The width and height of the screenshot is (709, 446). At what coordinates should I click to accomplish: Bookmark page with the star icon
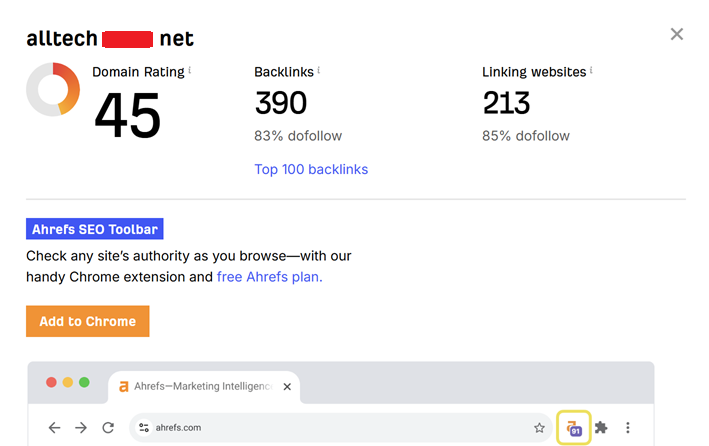click(x=539, y=427)
